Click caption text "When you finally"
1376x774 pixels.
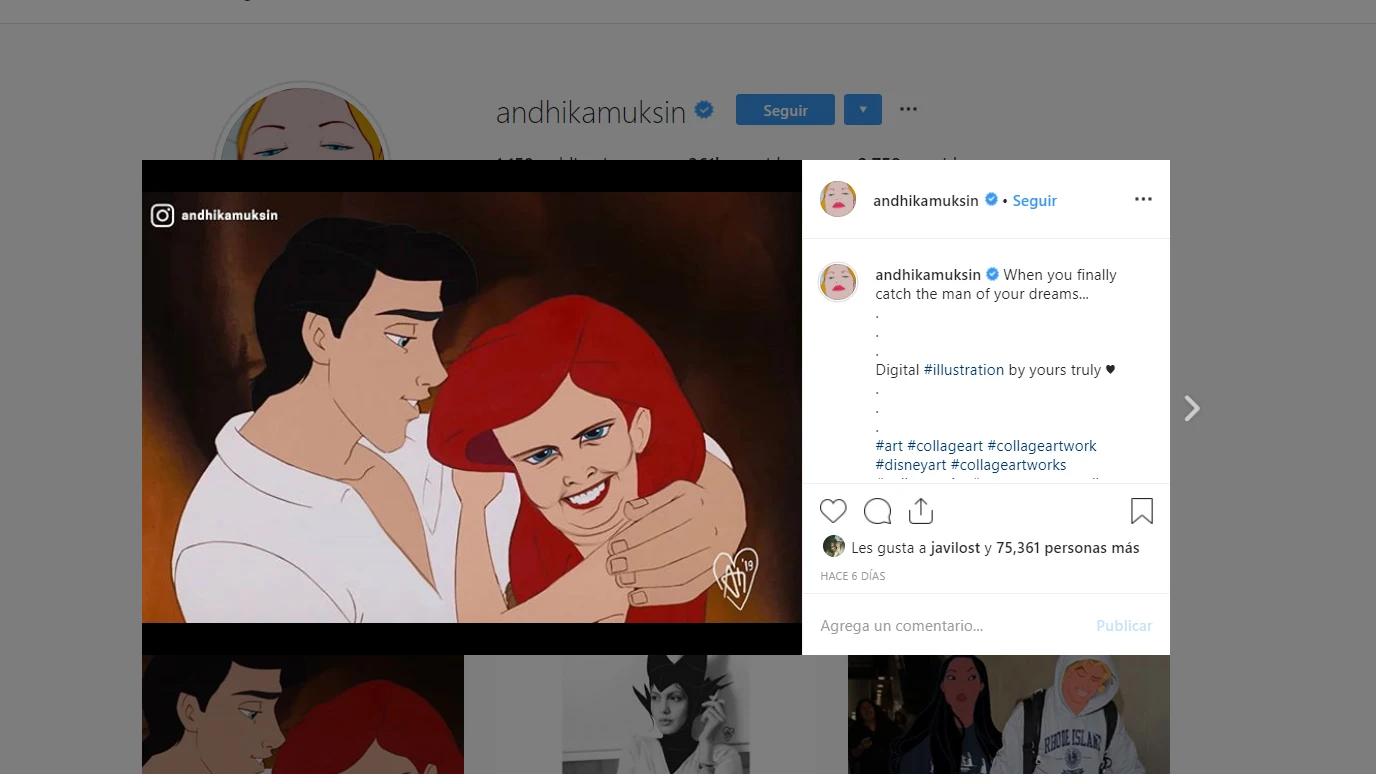point(1060,275)
